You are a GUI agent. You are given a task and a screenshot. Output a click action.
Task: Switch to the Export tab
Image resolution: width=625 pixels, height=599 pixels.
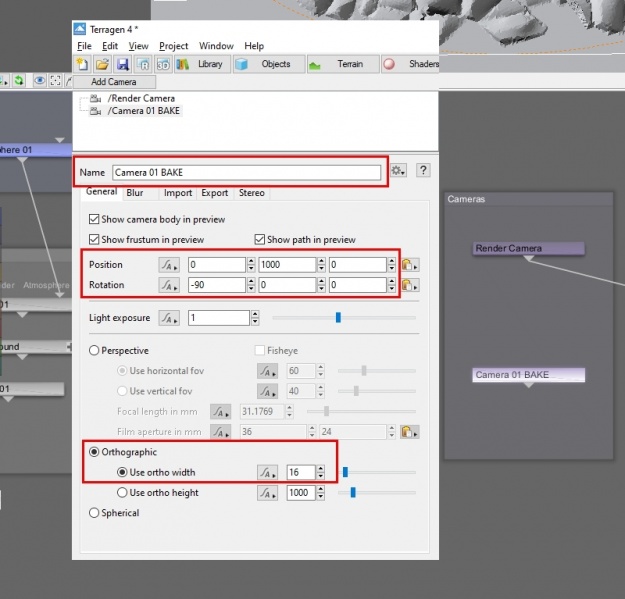(214, 193)
